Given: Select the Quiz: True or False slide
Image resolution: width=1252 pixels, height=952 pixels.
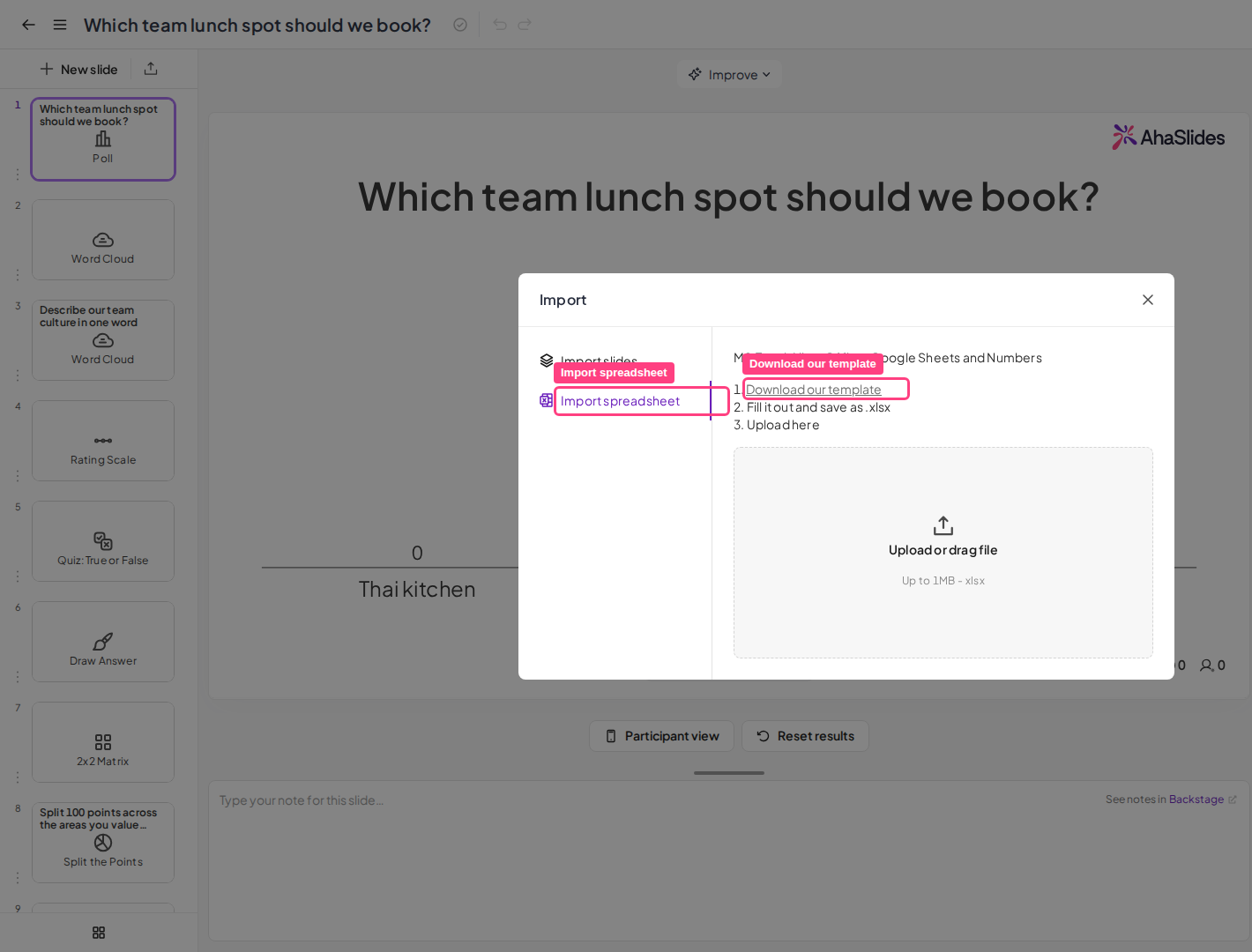Looking at the screenshot, I should pos(103,541).
